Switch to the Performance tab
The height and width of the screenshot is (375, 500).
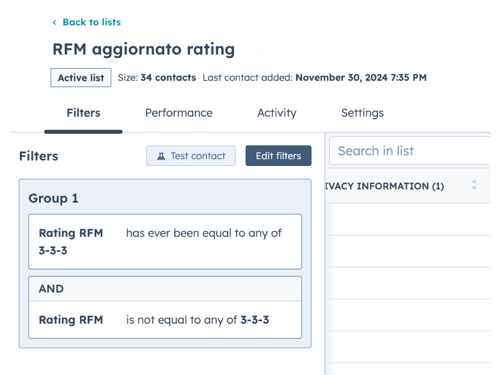(179, 113)
